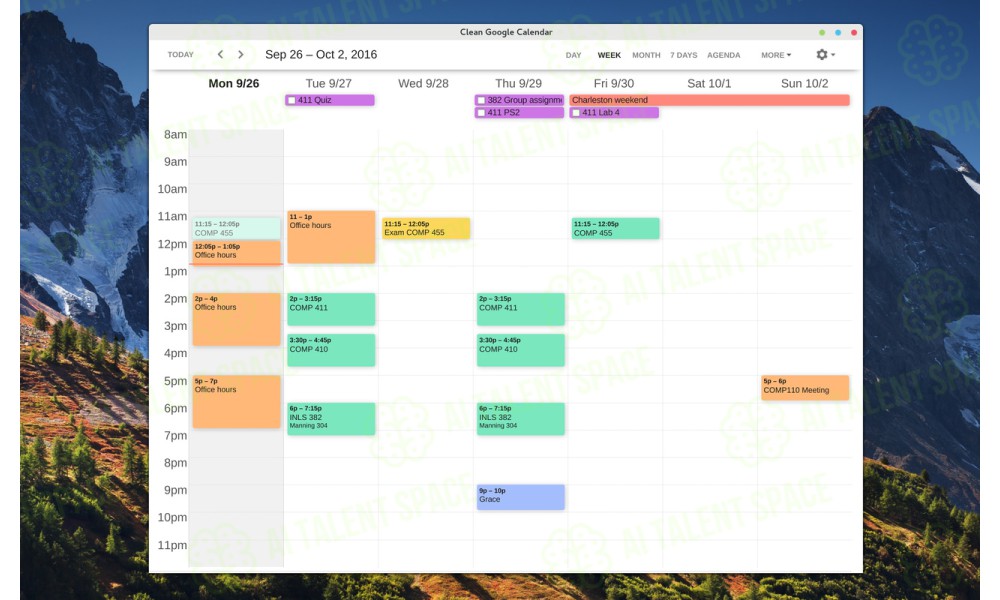Switch to AGENDA view

tap(723, 55)
